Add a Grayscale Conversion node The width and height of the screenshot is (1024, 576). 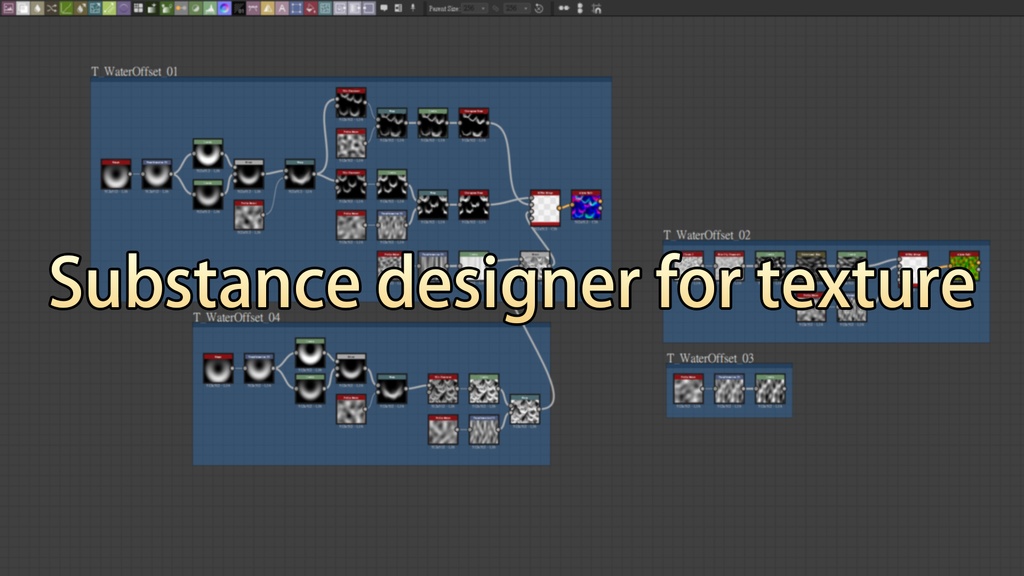pyautogui.click(x=181, y=8)
